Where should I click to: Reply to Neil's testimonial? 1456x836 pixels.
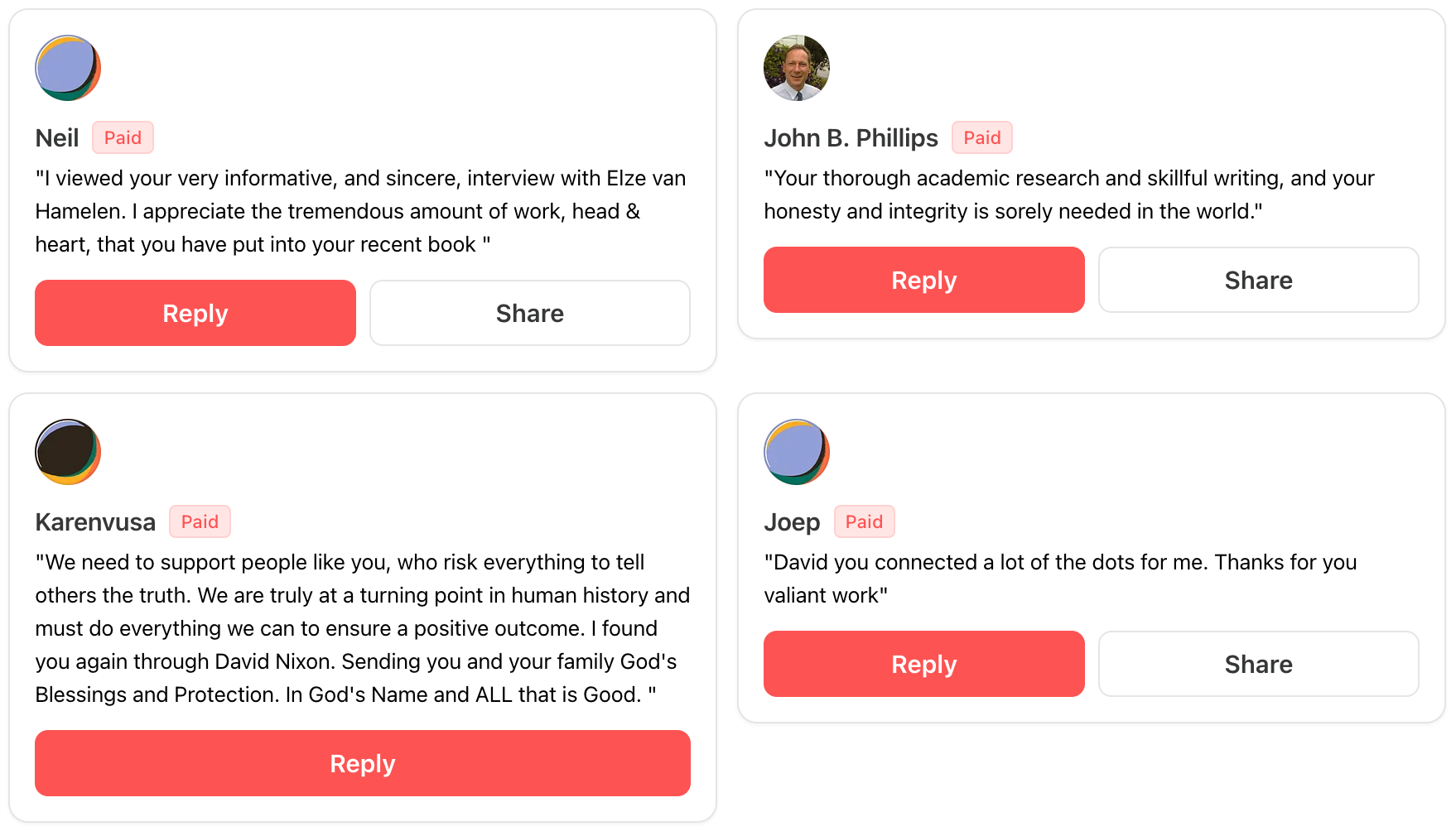tap(195, 313)
